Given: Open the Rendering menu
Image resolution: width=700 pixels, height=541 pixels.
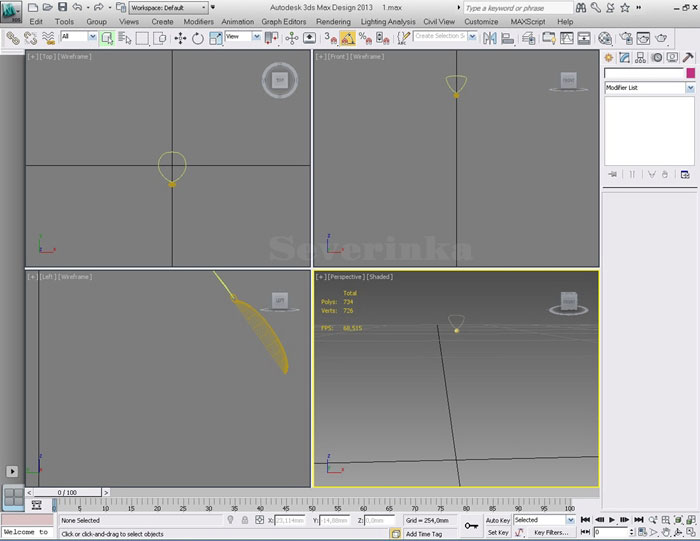Looking at the screenshot, I should pyautogui.click(x=333, y=21).
